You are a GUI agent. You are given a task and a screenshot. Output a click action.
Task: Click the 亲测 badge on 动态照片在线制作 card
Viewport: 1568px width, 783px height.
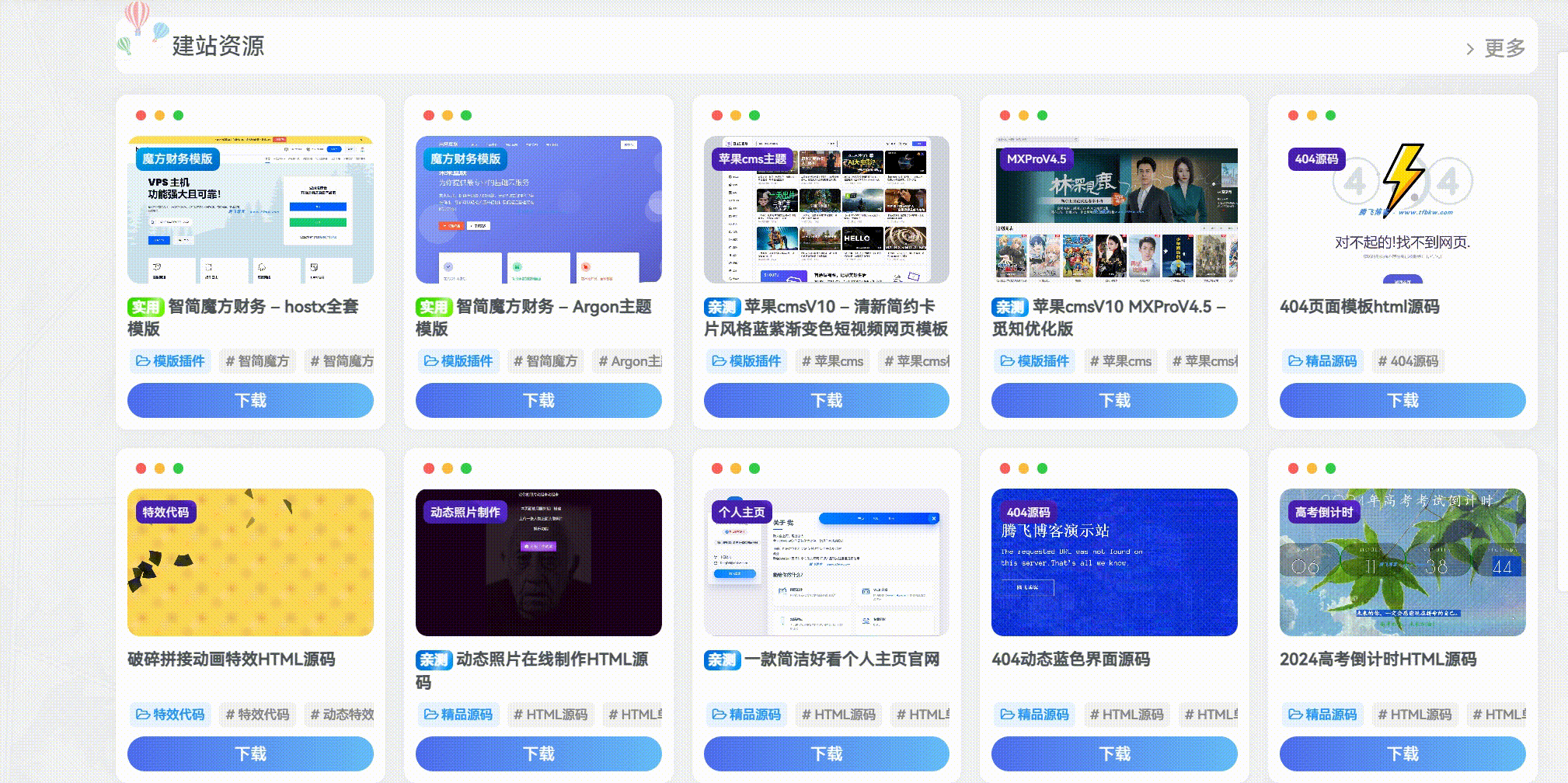435,660
